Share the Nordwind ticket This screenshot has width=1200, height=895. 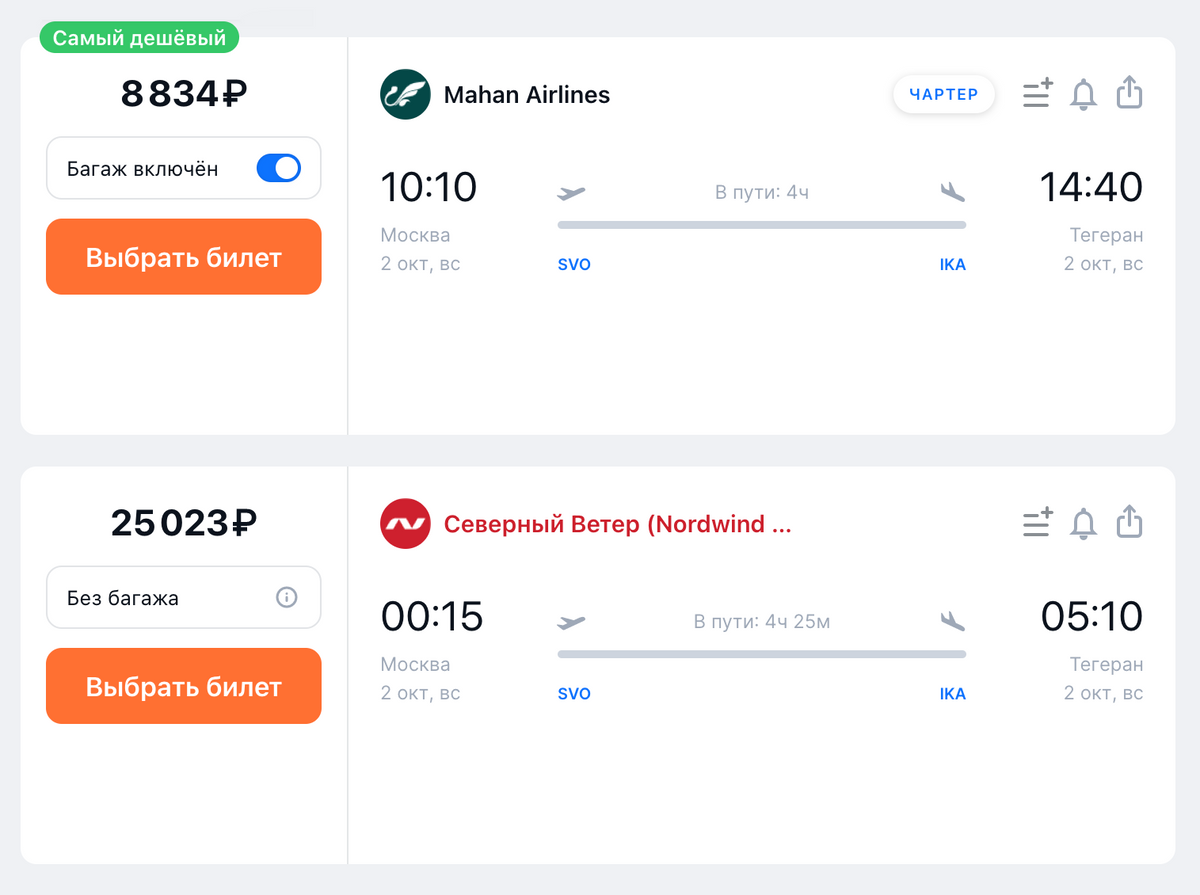pos(1129,521)
